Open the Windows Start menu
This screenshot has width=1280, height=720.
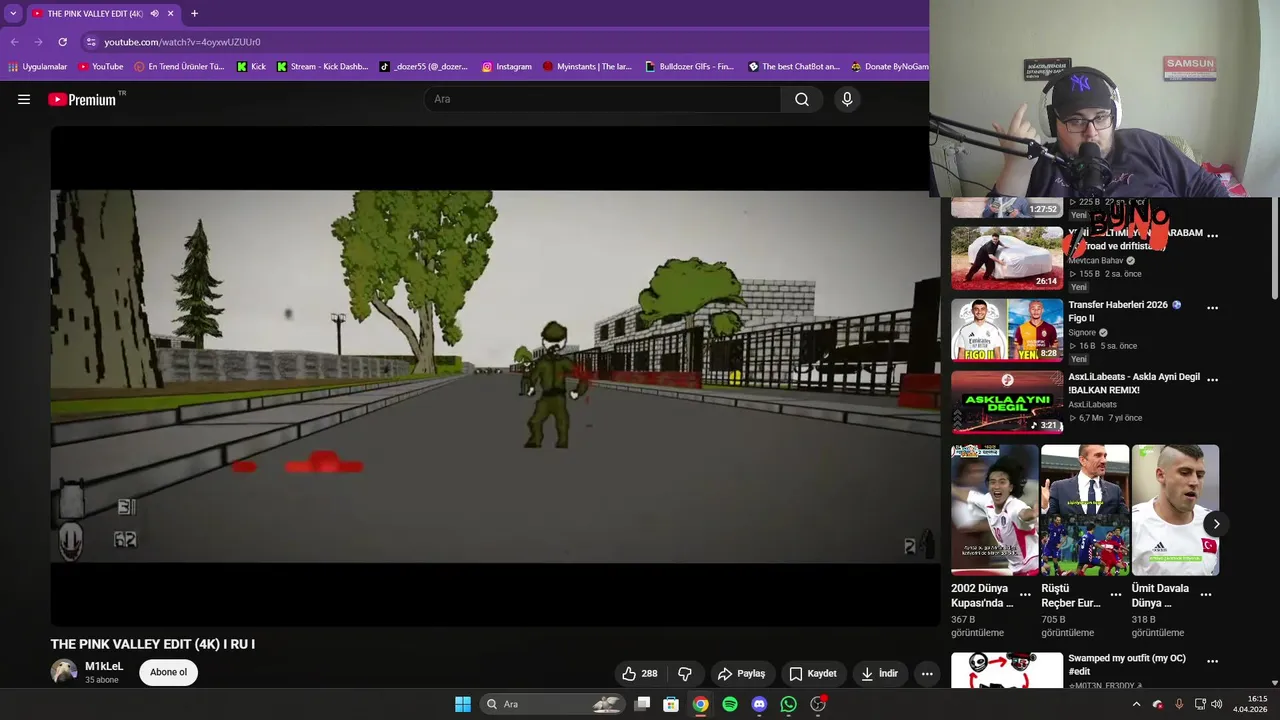462,704
